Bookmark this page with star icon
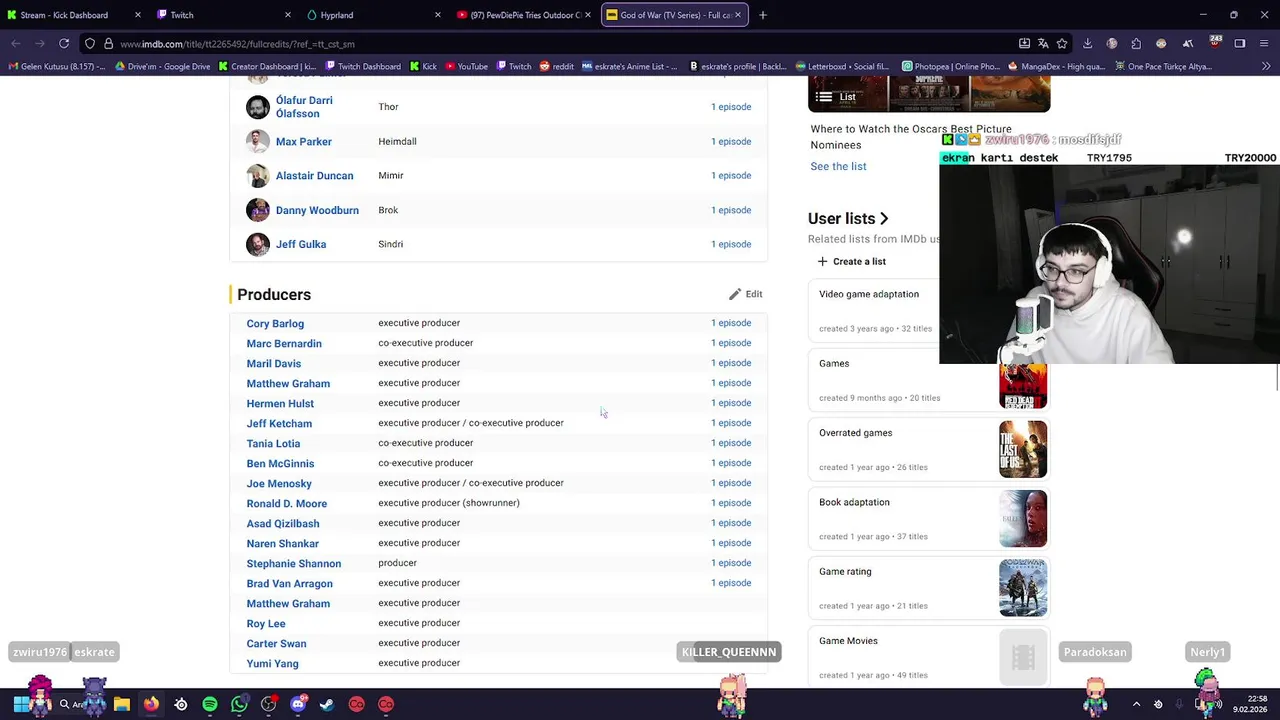Viewport: 1280px width, 720px height. 1062,44
